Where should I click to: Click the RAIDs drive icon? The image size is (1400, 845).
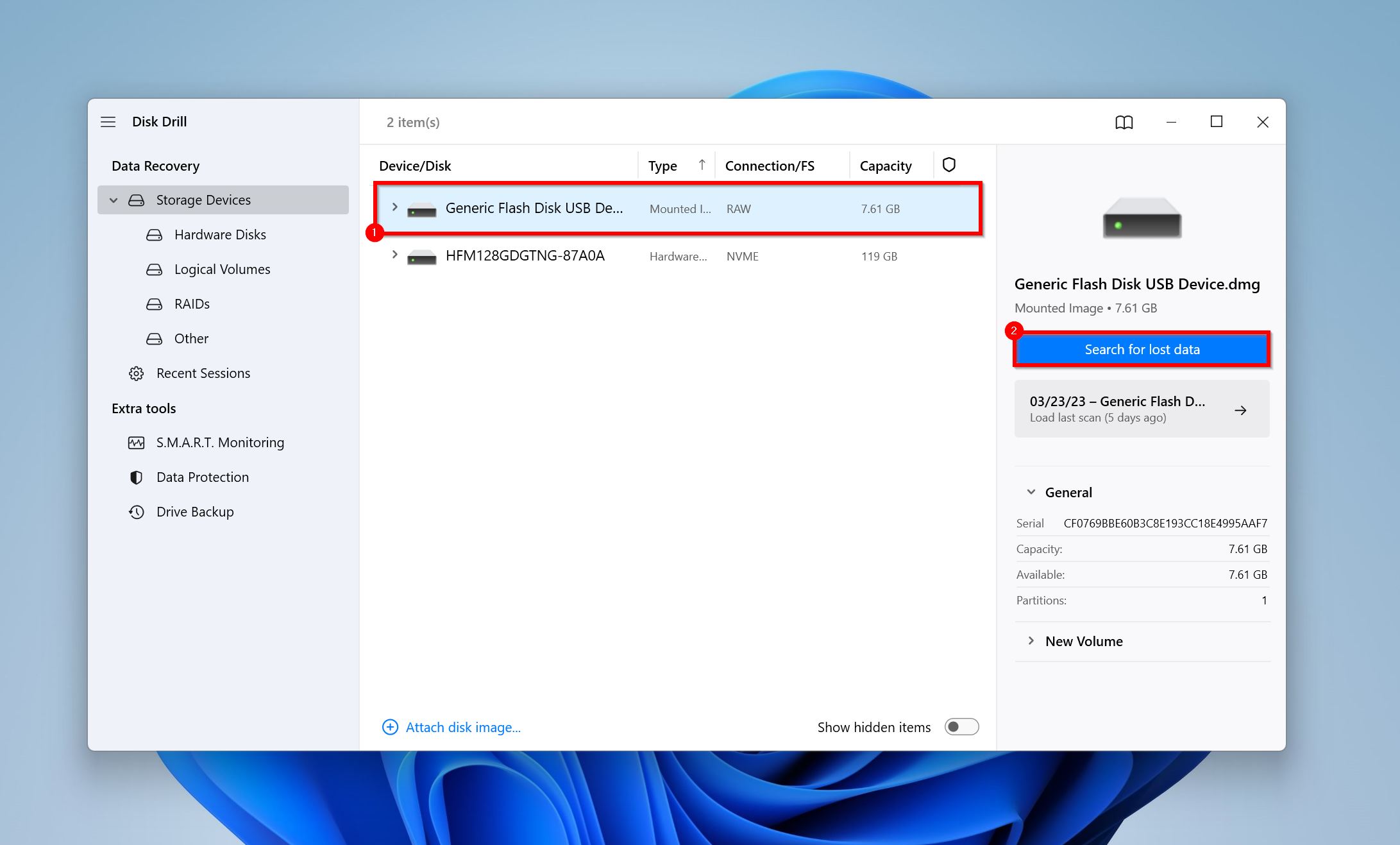[155, 304]
